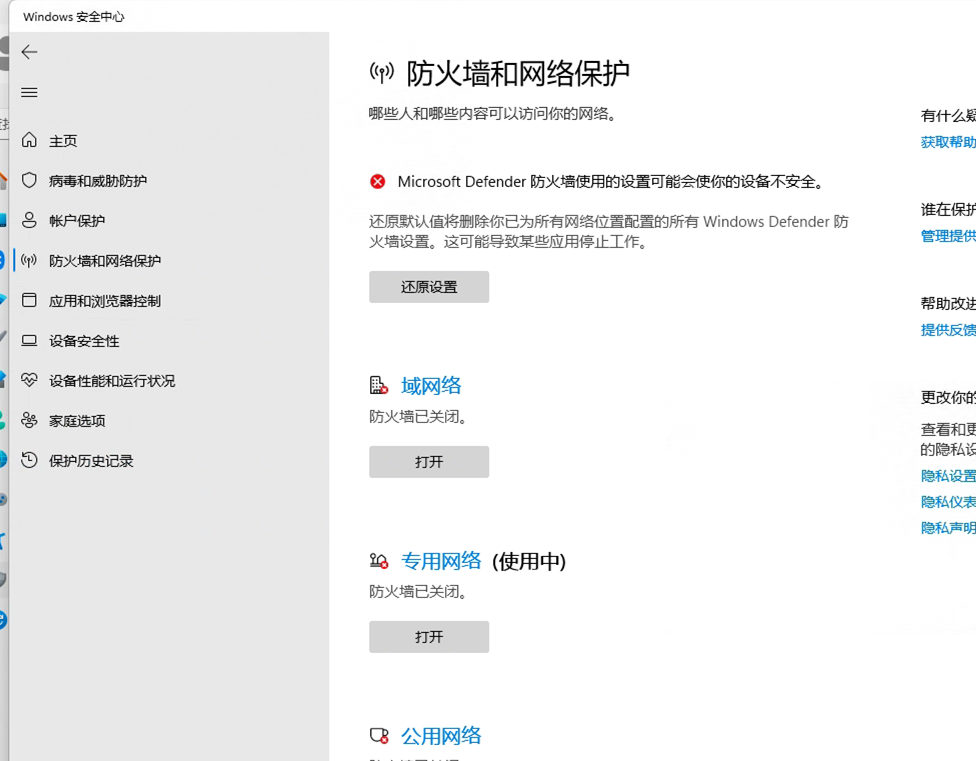Screen dimensions: 976x761
Task: Go to 主页 in the sidebar
Action: (x=63, y=141)
